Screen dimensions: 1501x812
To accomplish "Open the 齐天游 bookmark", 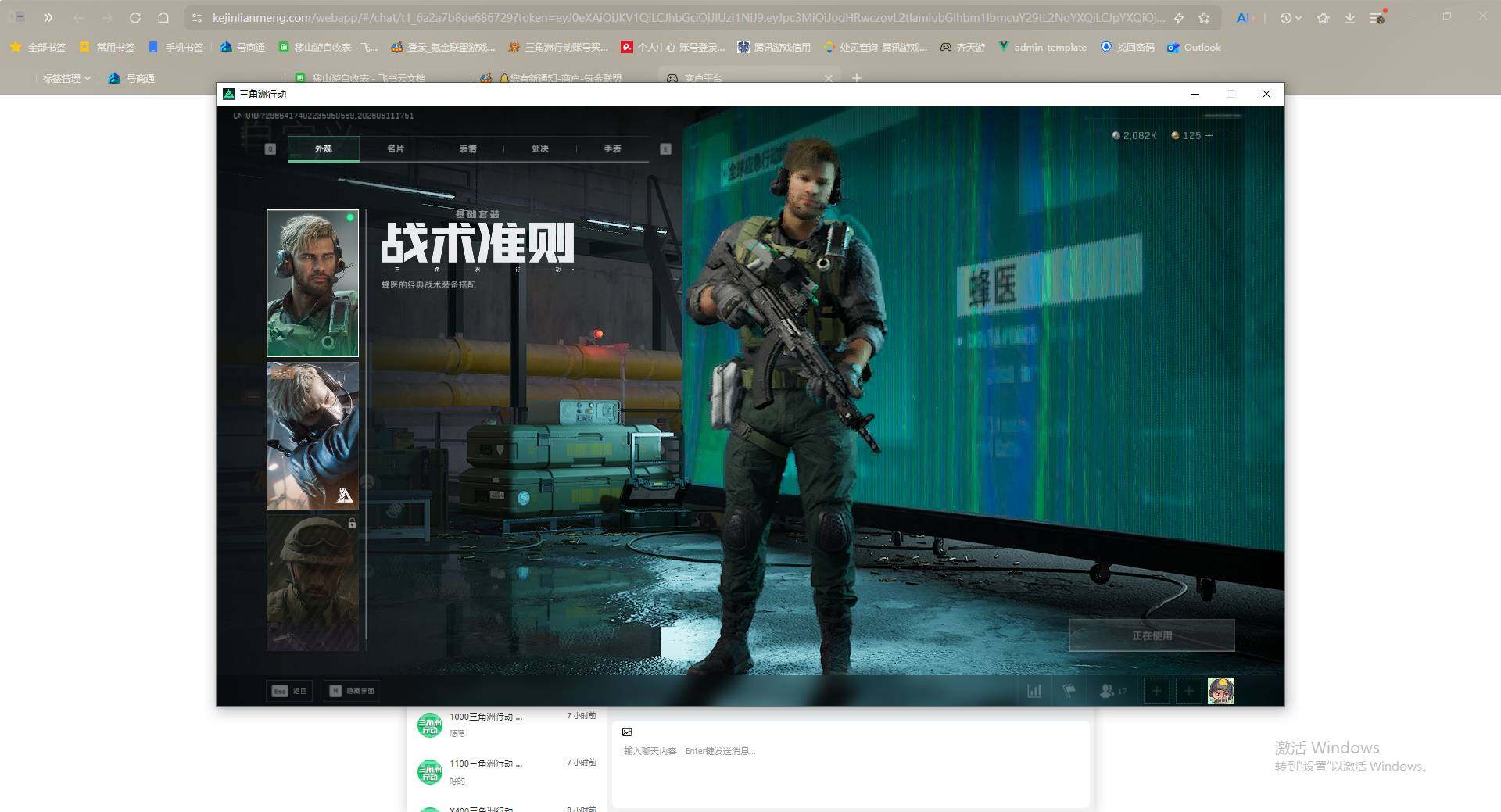I will (x=962, y=47).
